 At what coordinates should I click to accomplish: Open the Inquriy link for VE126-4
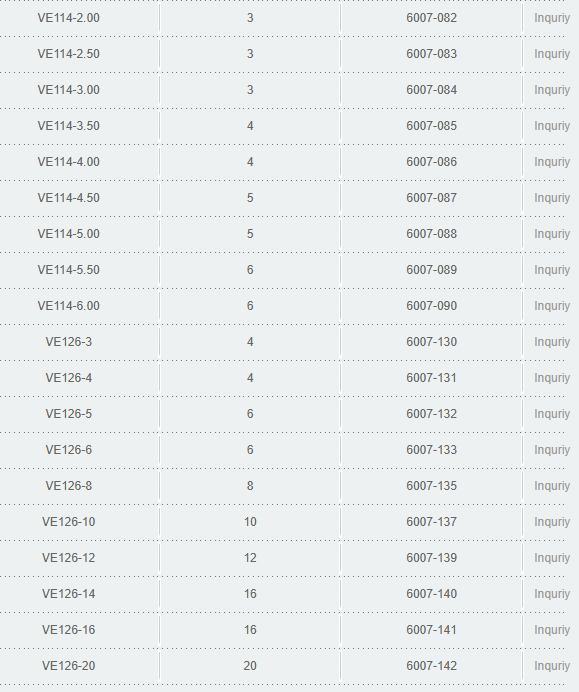point(552,378)
